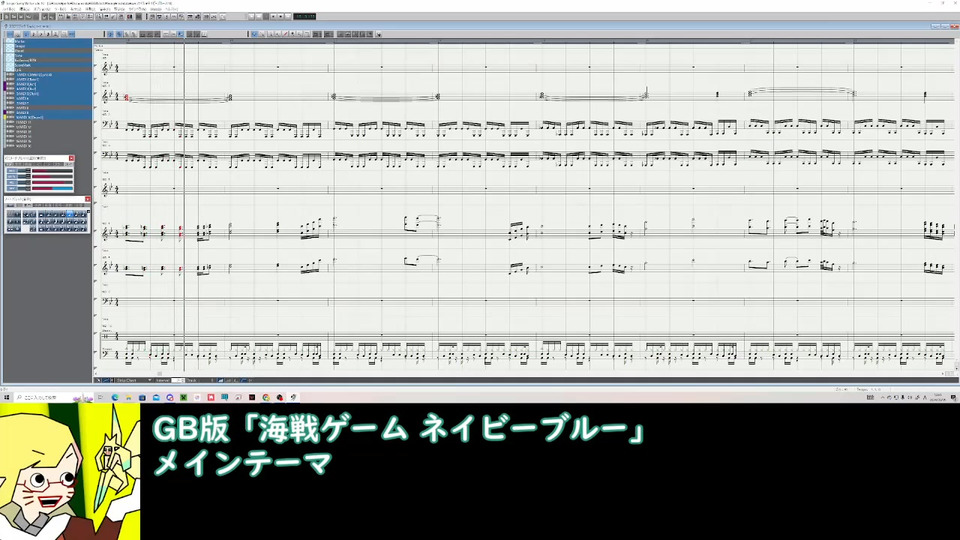Select the red pencil input tool
The image size is (960, 540).
[x=285, y=34]
